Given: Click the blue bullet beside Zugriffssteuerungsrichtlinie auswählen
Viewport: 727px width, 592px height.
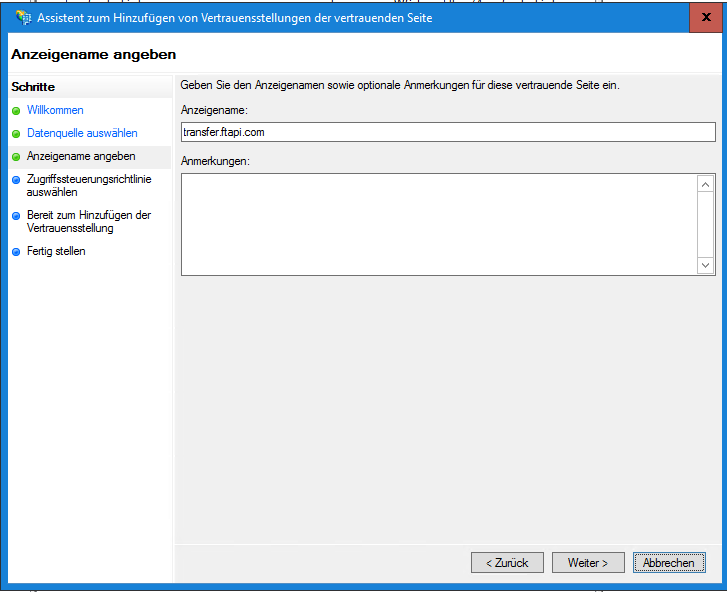Looking at the screenshot, I should 16,180.
